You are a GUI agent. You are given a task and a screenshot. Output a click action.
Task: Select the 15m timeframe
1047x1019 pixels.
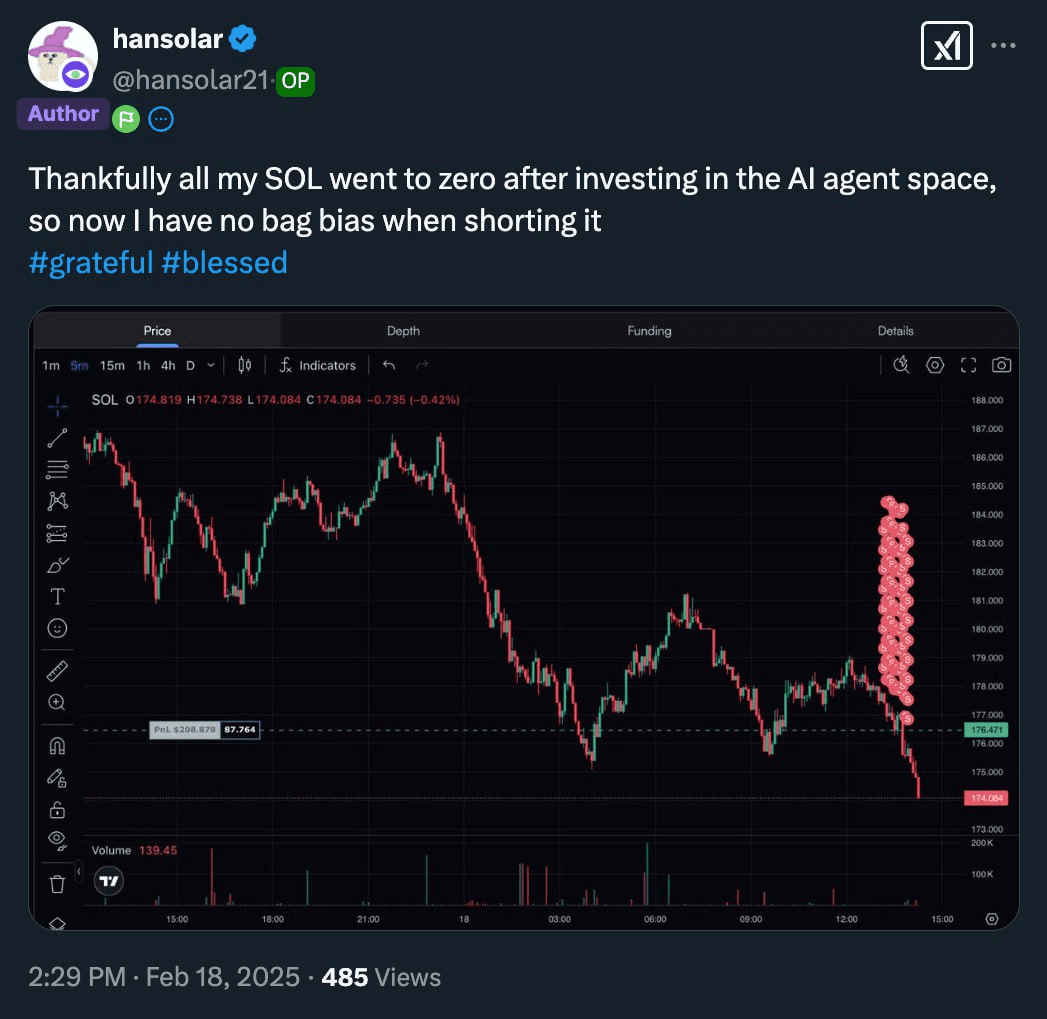coord(112,365)
